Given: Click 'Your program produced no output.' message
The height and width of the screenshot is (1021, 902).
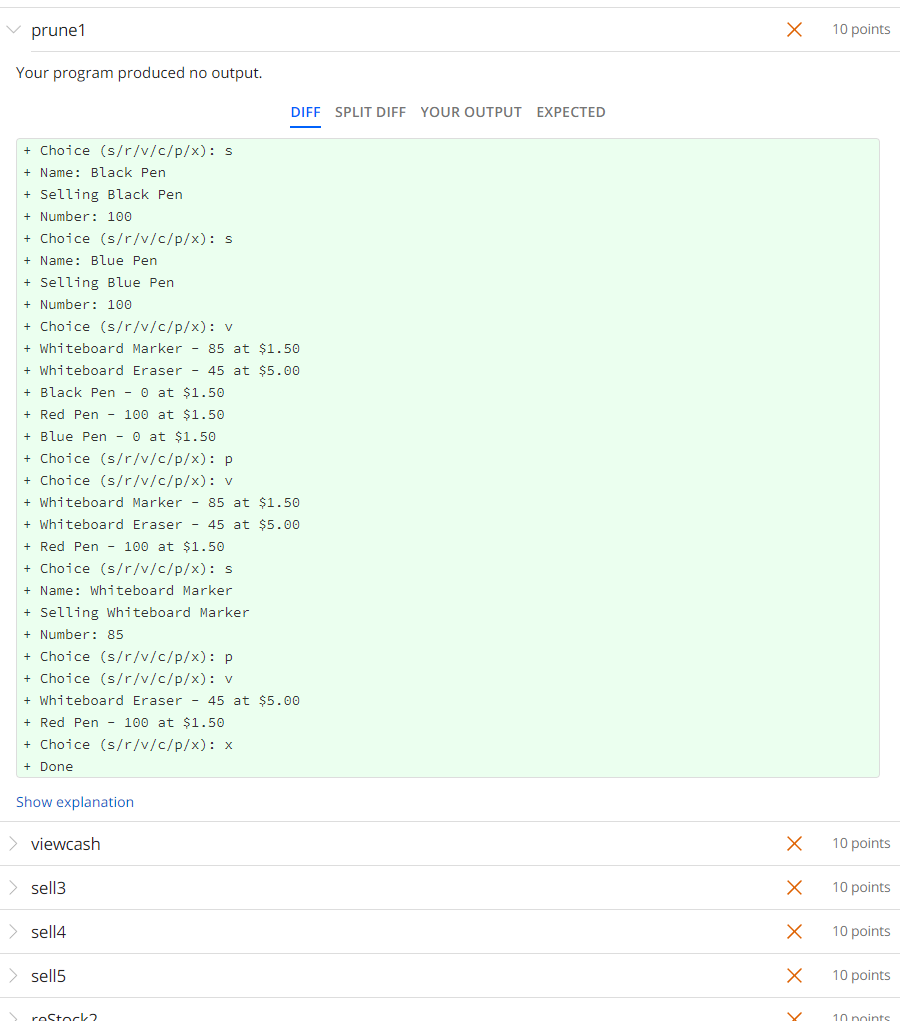Looking at the screenshot, I should tap(139, 73).
